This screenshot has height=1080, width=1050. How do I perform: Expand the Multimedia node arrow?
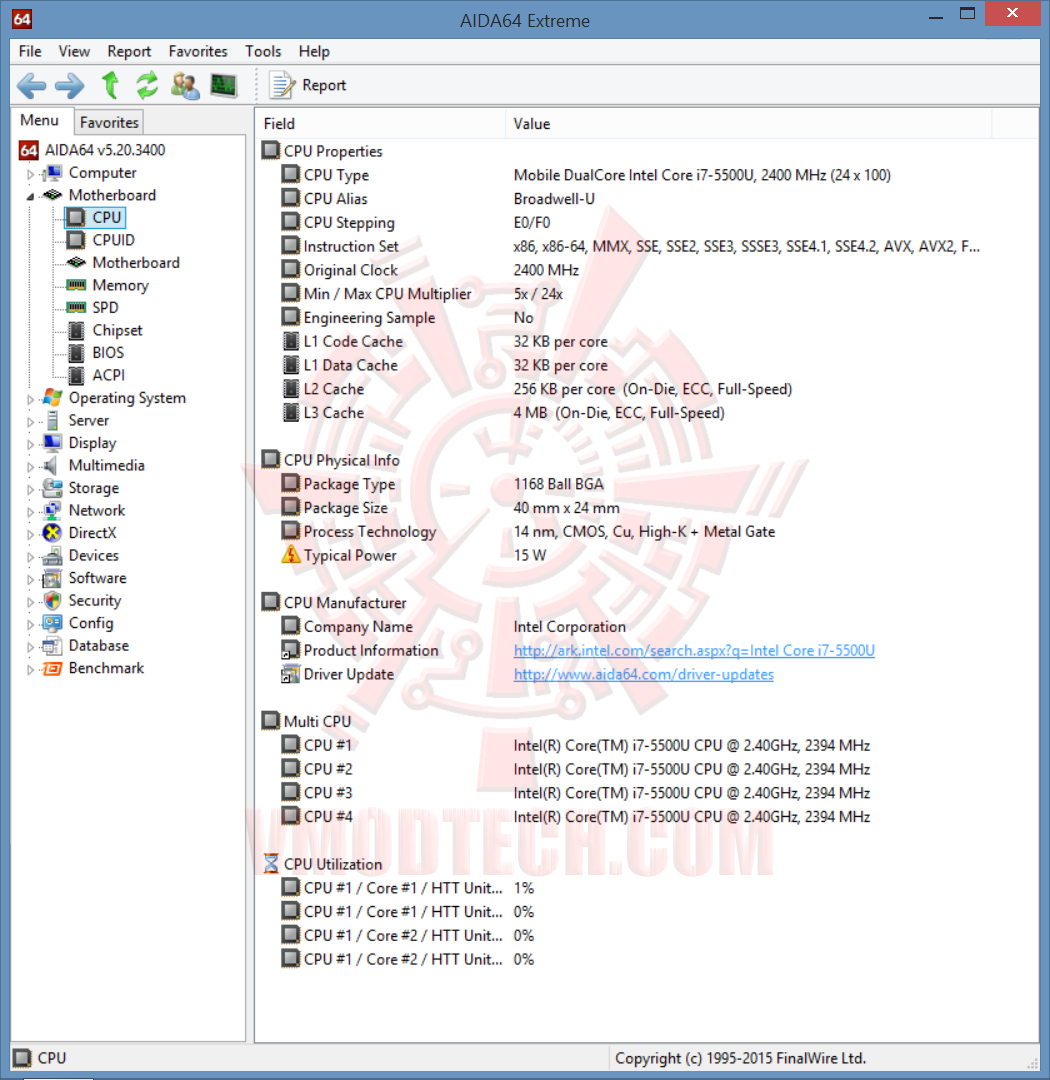click(30, 467)
